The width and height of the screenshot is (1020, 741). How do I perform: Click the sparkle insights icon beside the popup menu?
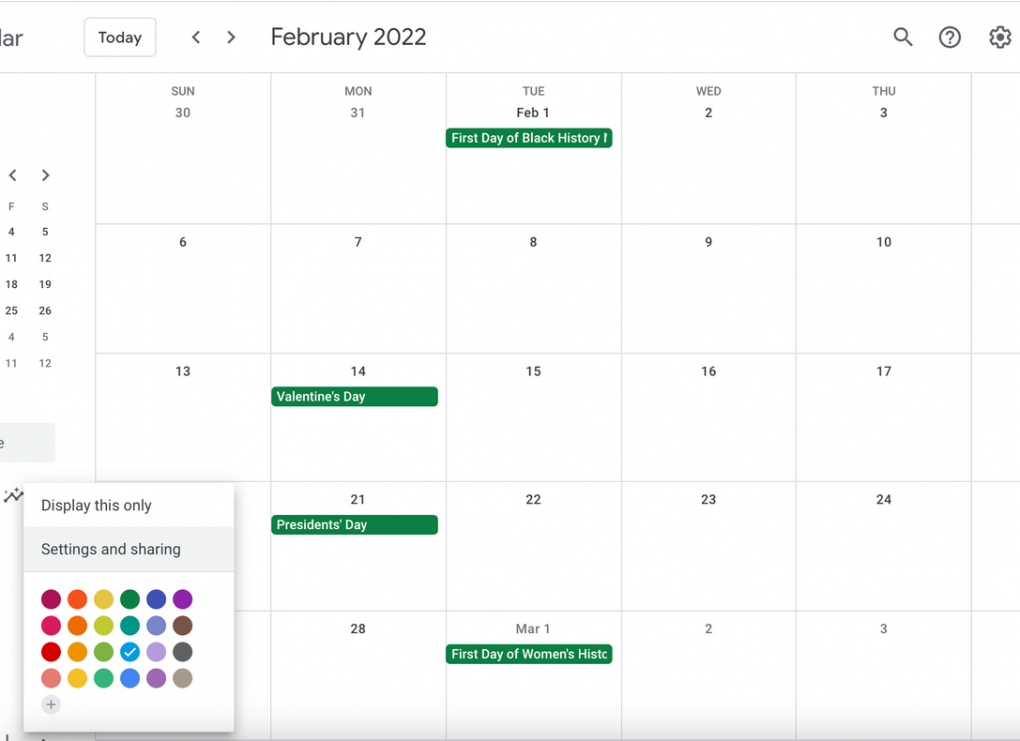(x=12, y=496)
